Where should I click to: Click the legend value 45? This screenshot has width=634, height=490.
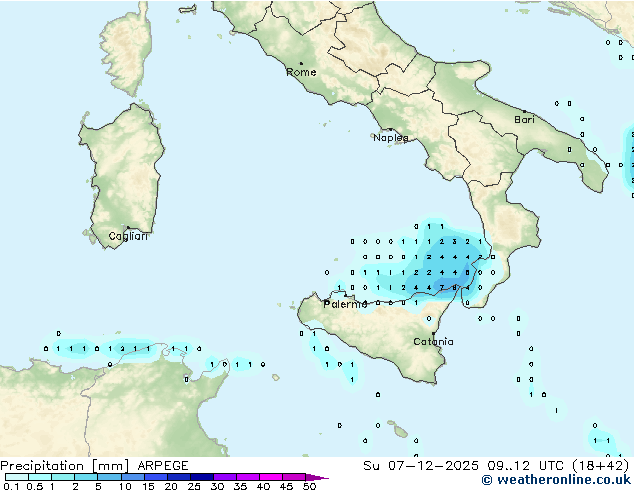(x=286, y=486)
